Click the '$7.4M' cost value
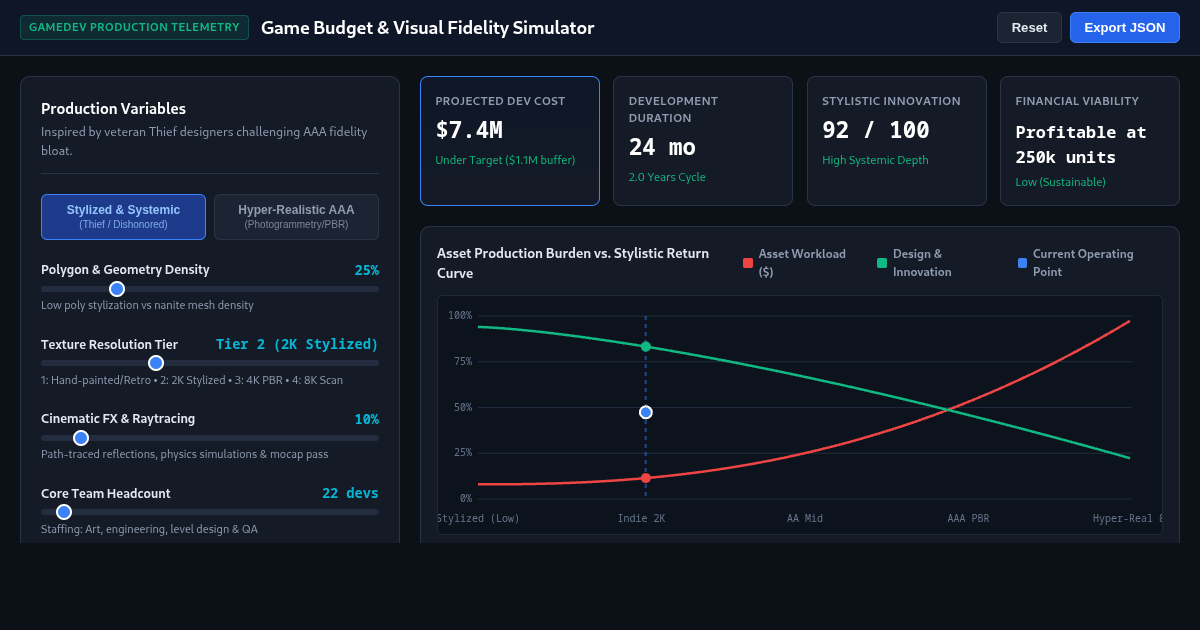This screenshot has width=1200, height=630. coord(469,129)
